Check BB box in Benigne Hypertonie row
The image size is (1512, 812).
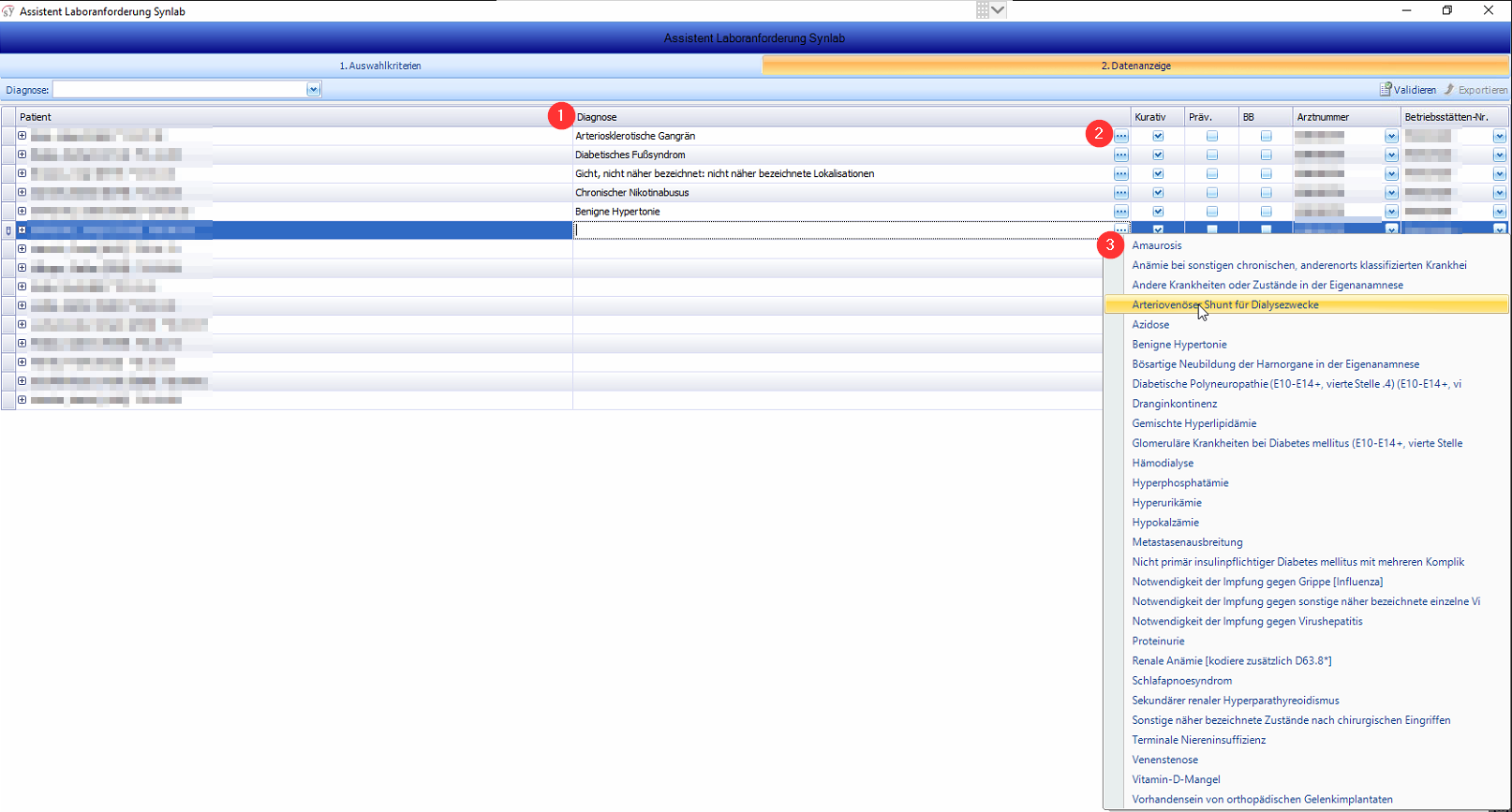[1266, 212]
